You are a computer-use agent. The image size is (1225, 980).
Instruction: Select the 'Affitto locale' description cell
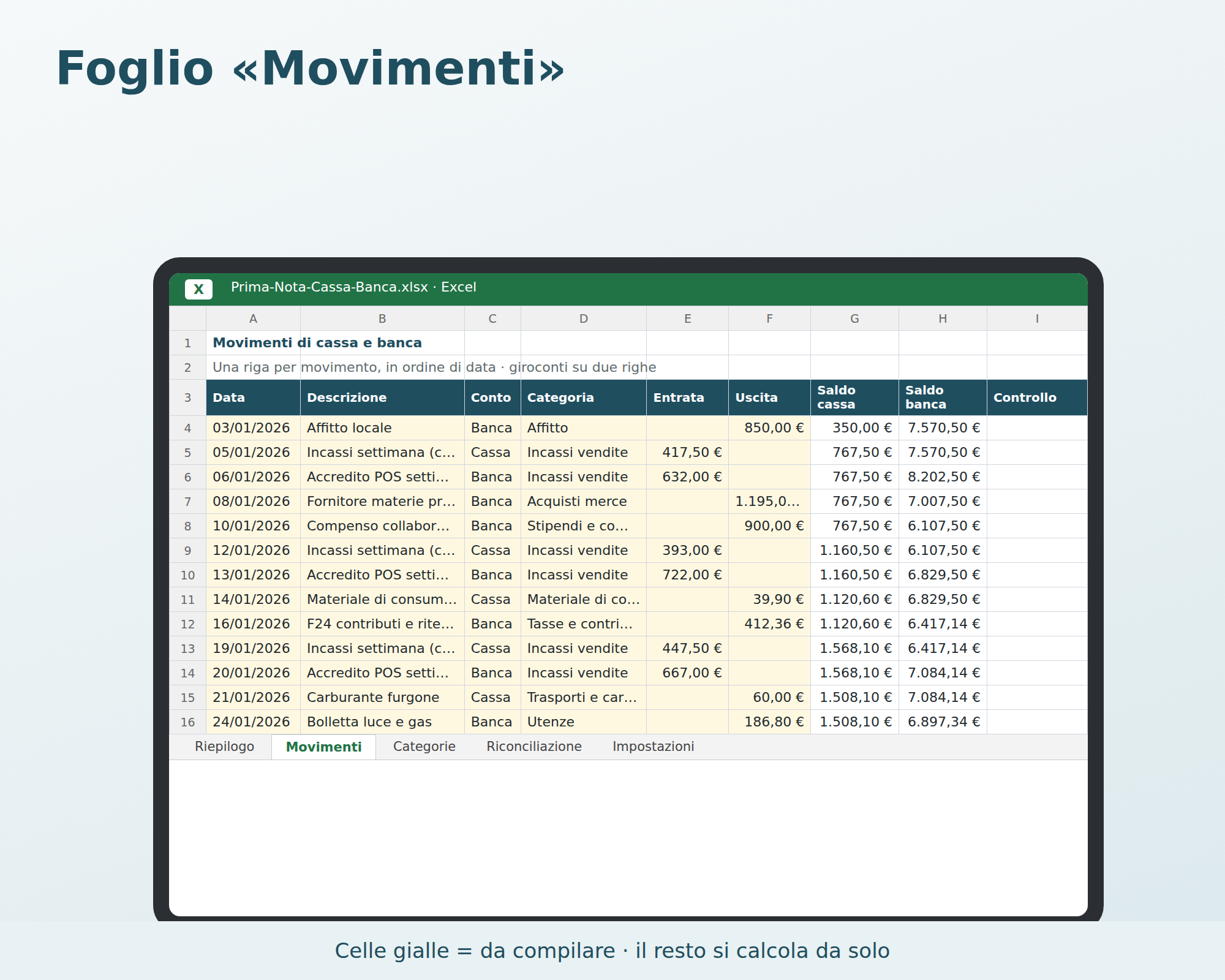(382, 428)
